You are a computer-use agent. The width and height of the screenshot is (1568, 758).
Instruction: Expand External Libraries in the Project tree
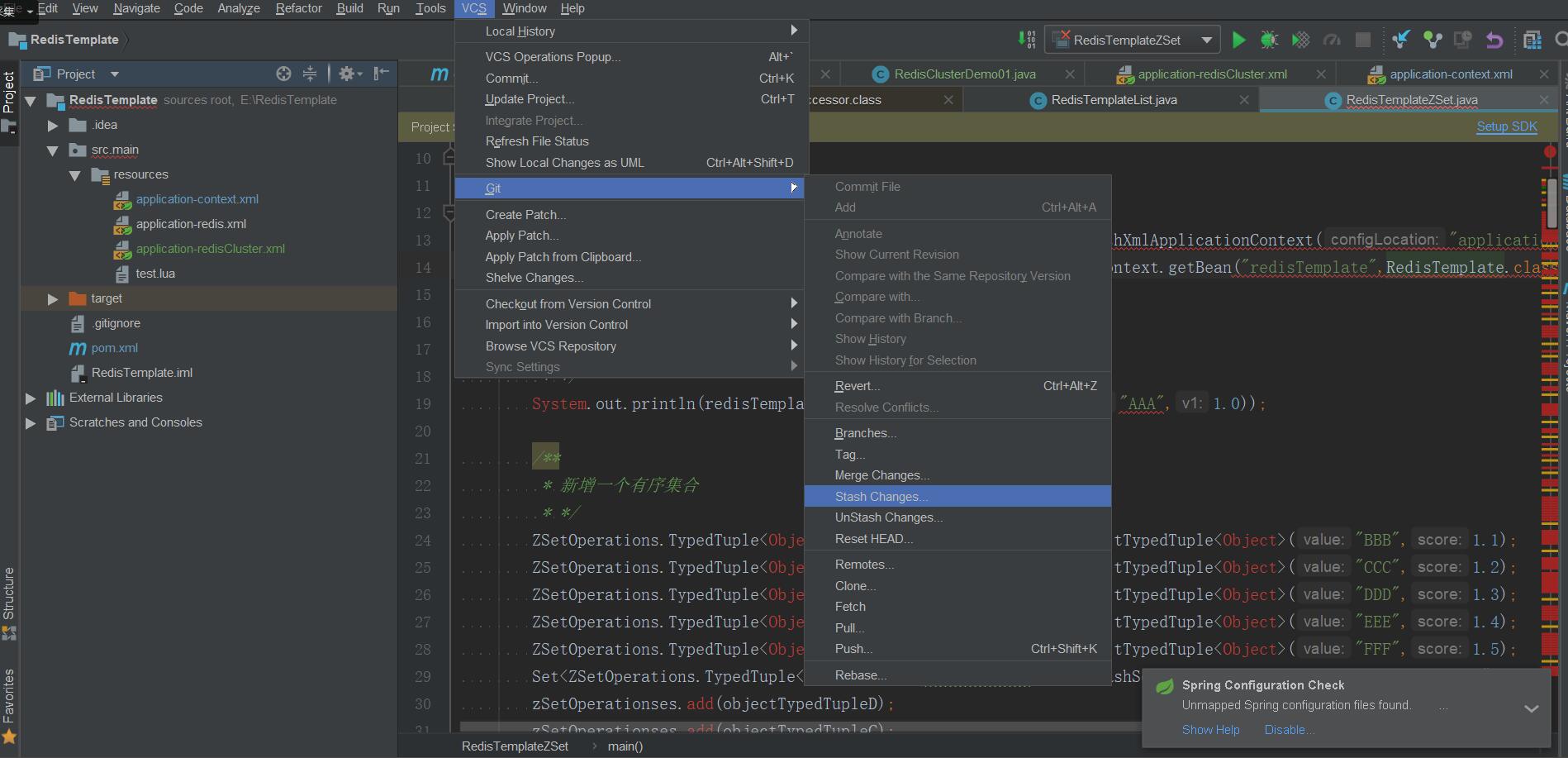30,398
